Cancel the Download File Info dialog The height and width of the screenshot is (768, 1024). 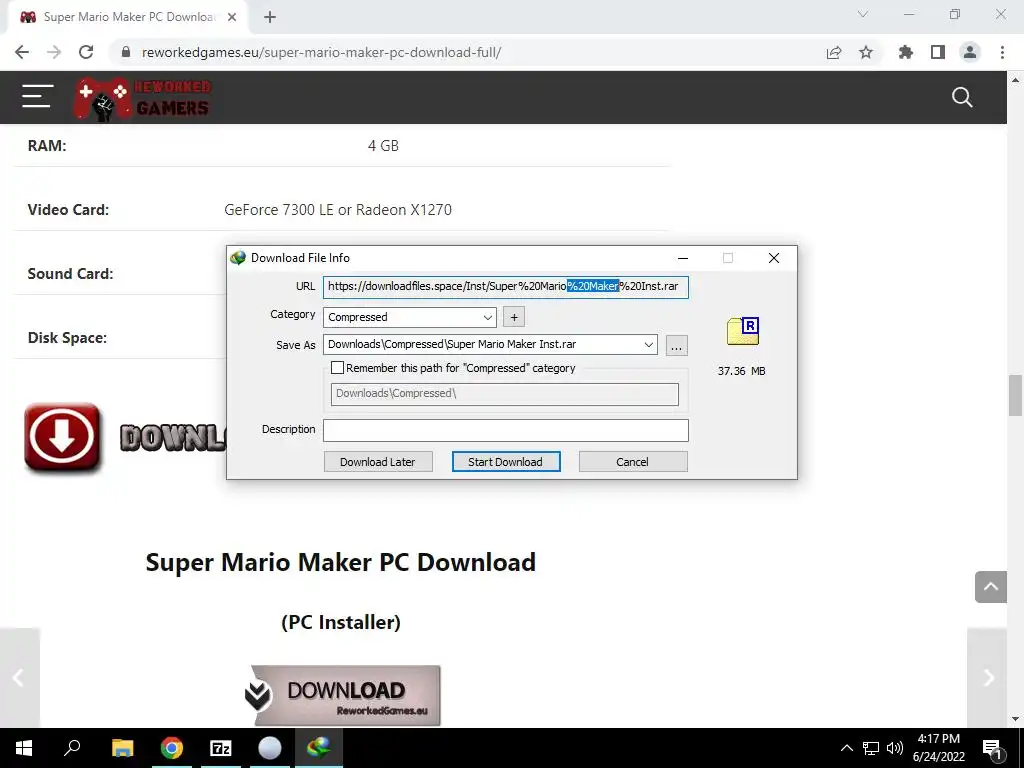tap(633, 462)
